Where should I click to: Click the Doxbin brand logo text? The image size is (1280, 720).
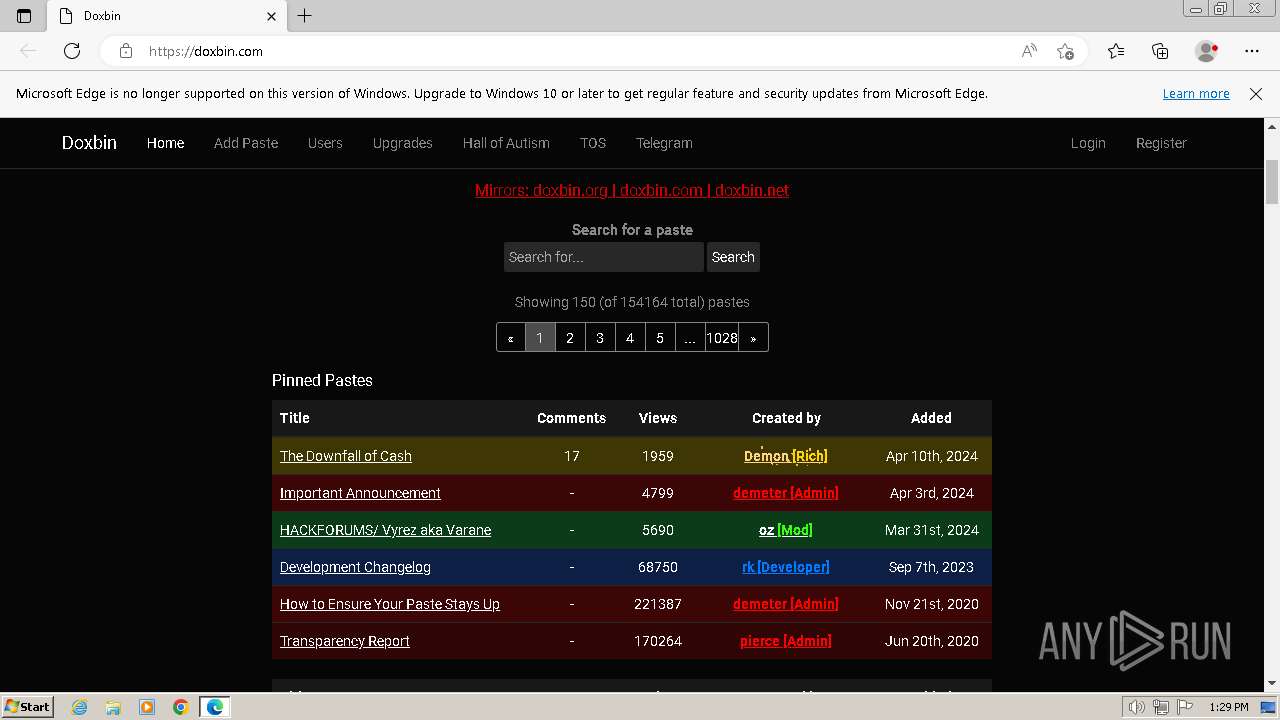(x=89, y=143)
